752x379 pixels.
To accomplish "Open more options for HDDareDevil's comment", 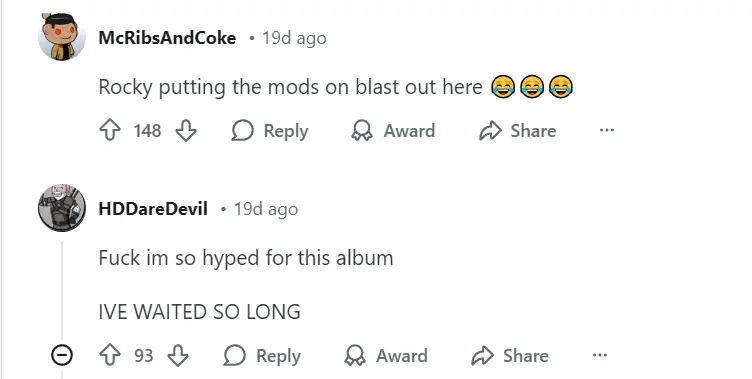I will coord(599,355).
